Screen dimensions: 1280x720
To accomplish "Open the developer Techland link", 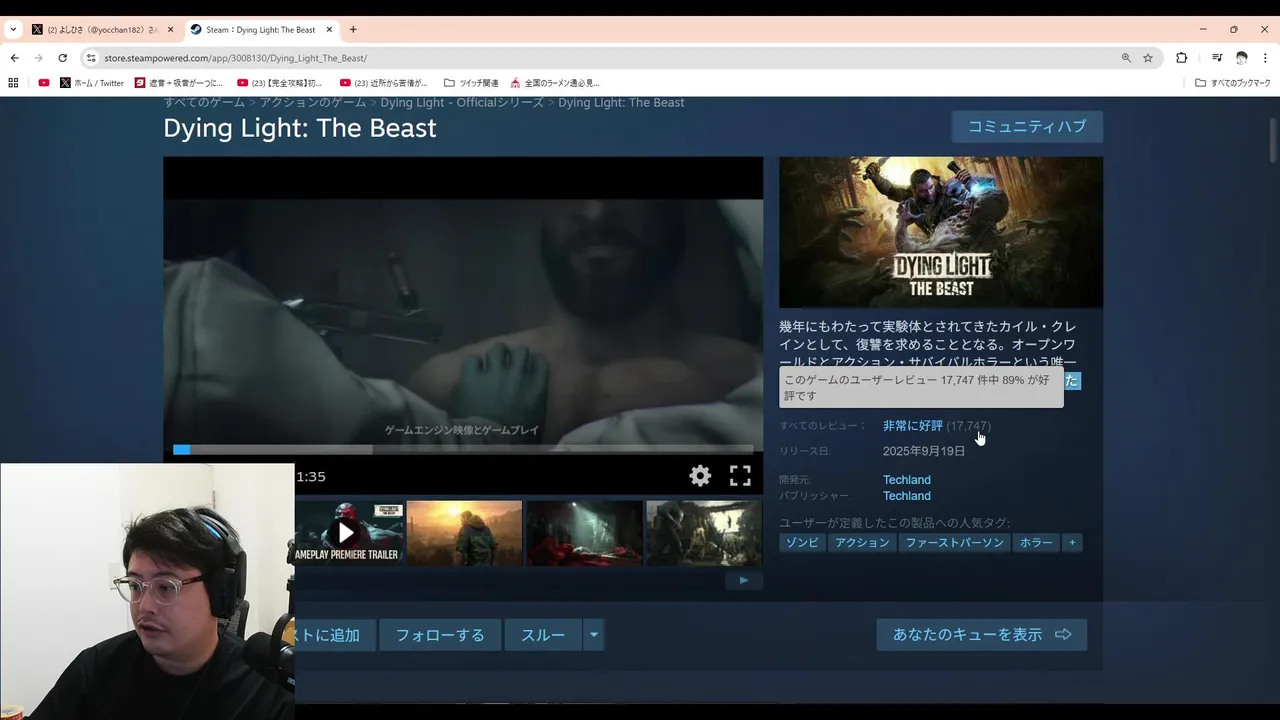I will click(907, 480).
